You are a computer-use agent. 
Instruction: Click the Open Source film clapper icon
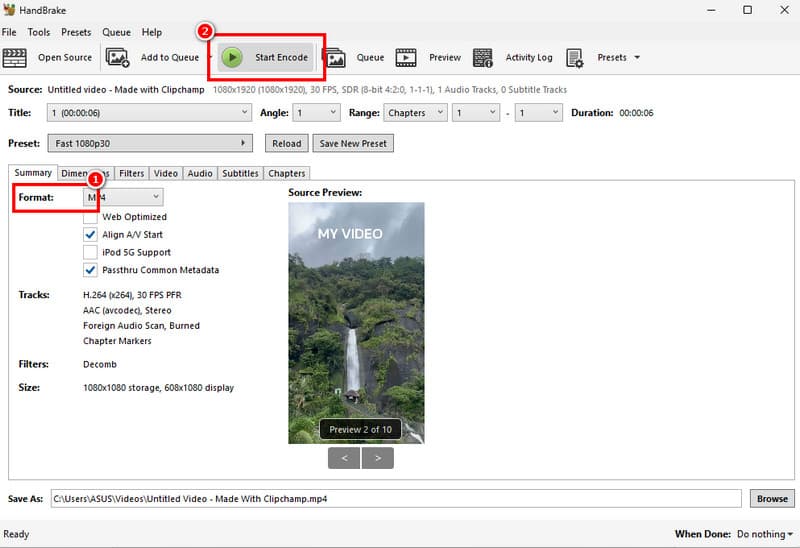14,58
